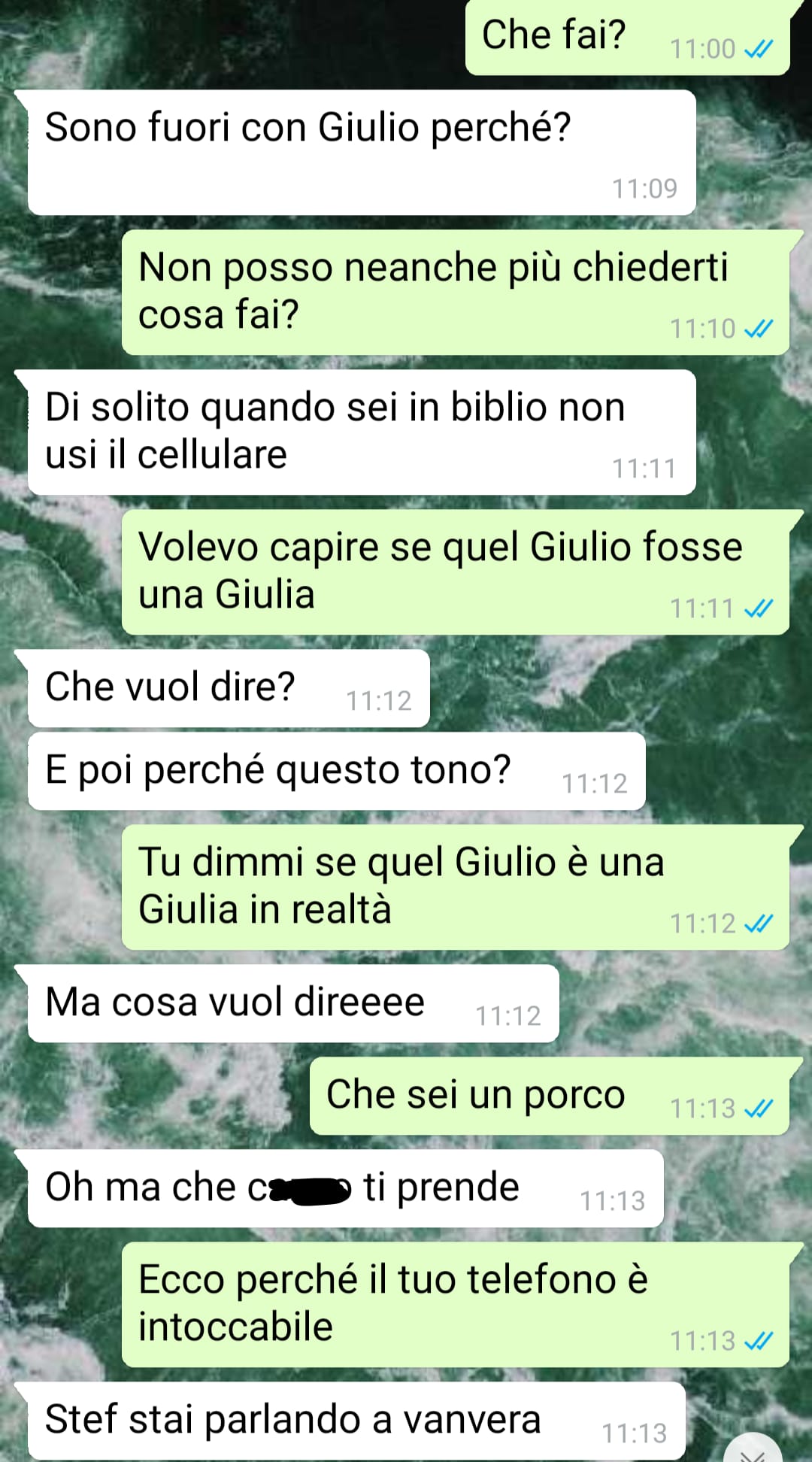Select 'Di solito quando sei in biblio' message
This screenshot has height=1462, width=812.
click(362, 432)
